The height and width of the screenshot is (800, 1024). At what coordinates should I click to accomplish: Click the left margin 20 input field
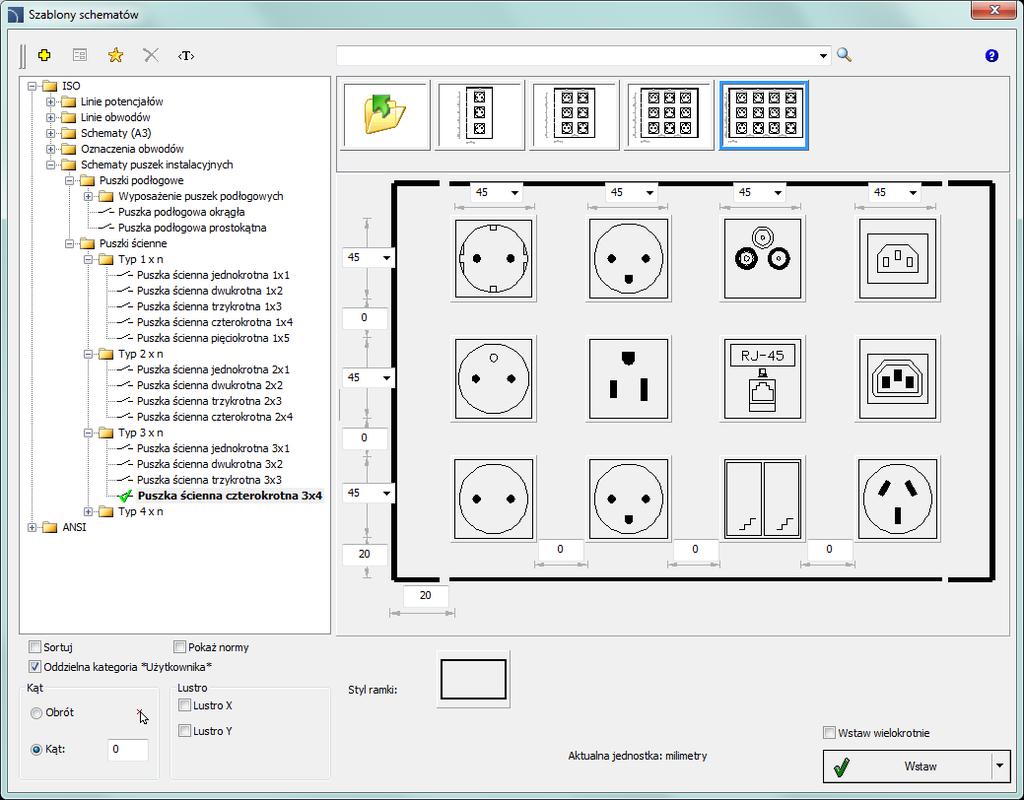(425, 596)
